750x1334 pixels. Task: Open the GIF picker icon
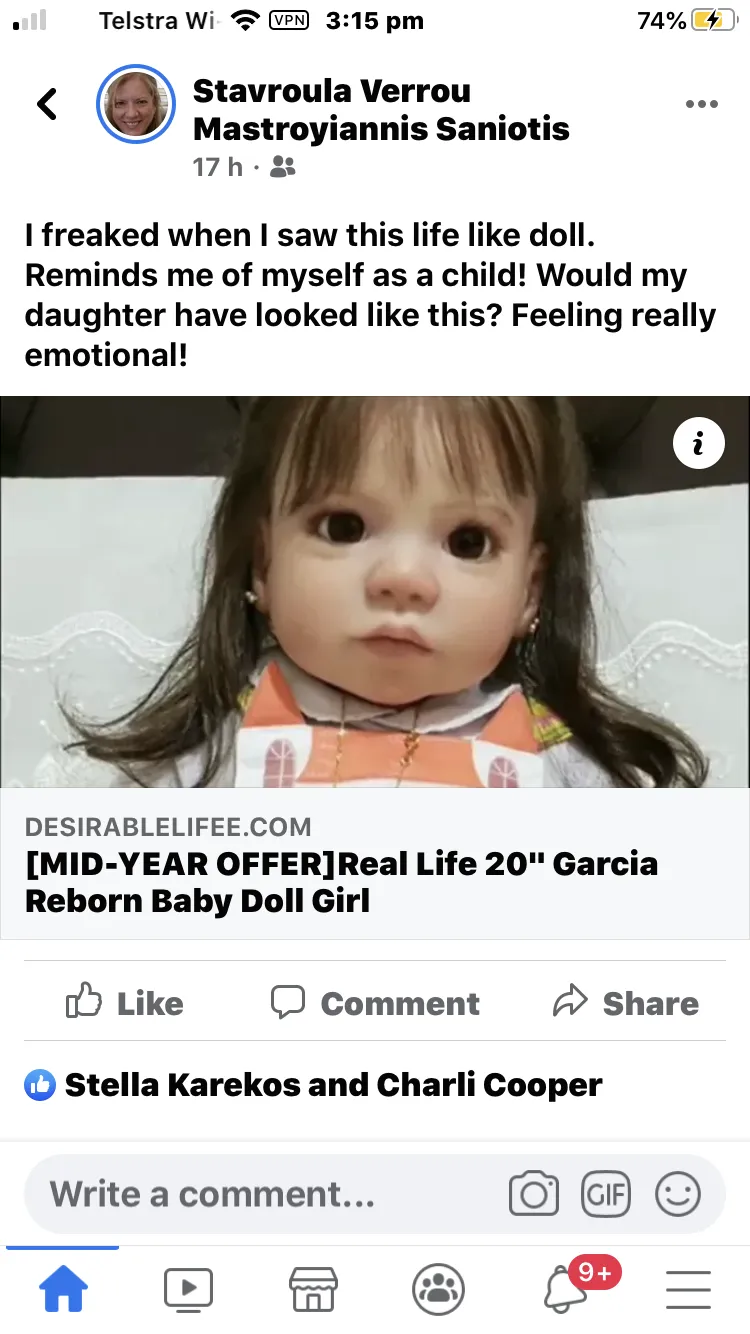pos(606,1194)
